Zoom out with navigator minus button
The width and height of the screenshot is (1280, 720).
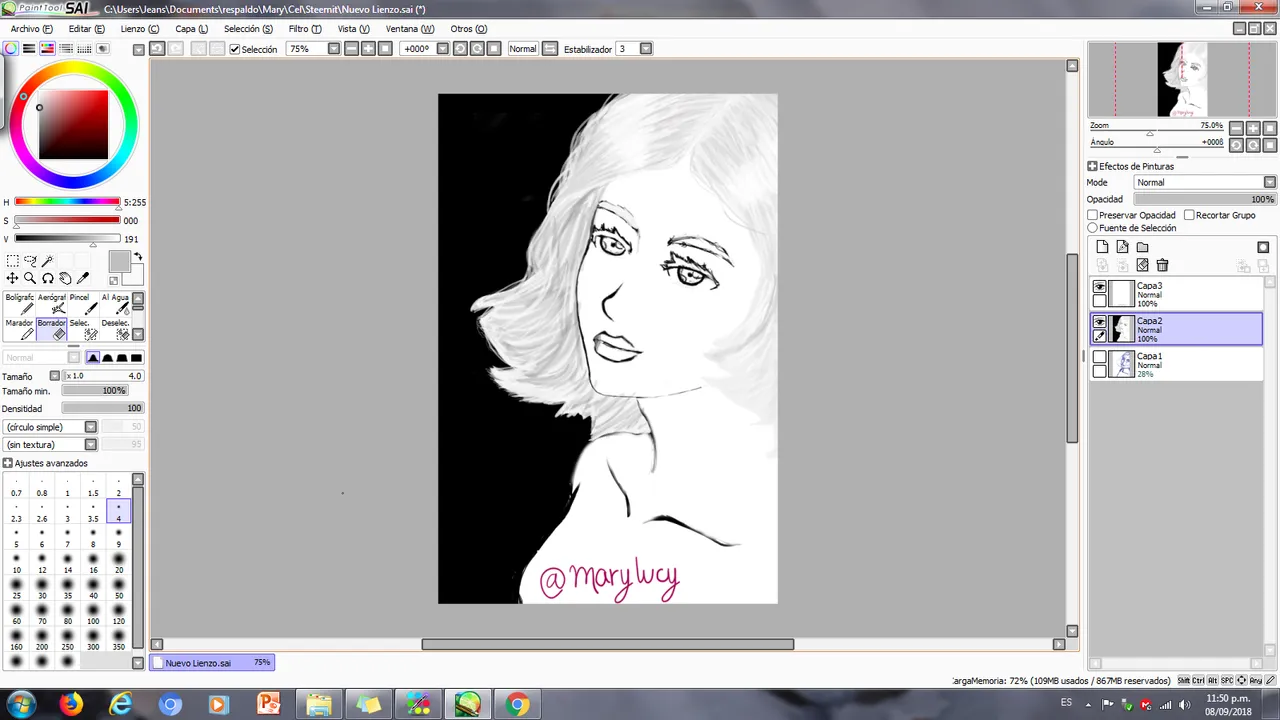1236,128
